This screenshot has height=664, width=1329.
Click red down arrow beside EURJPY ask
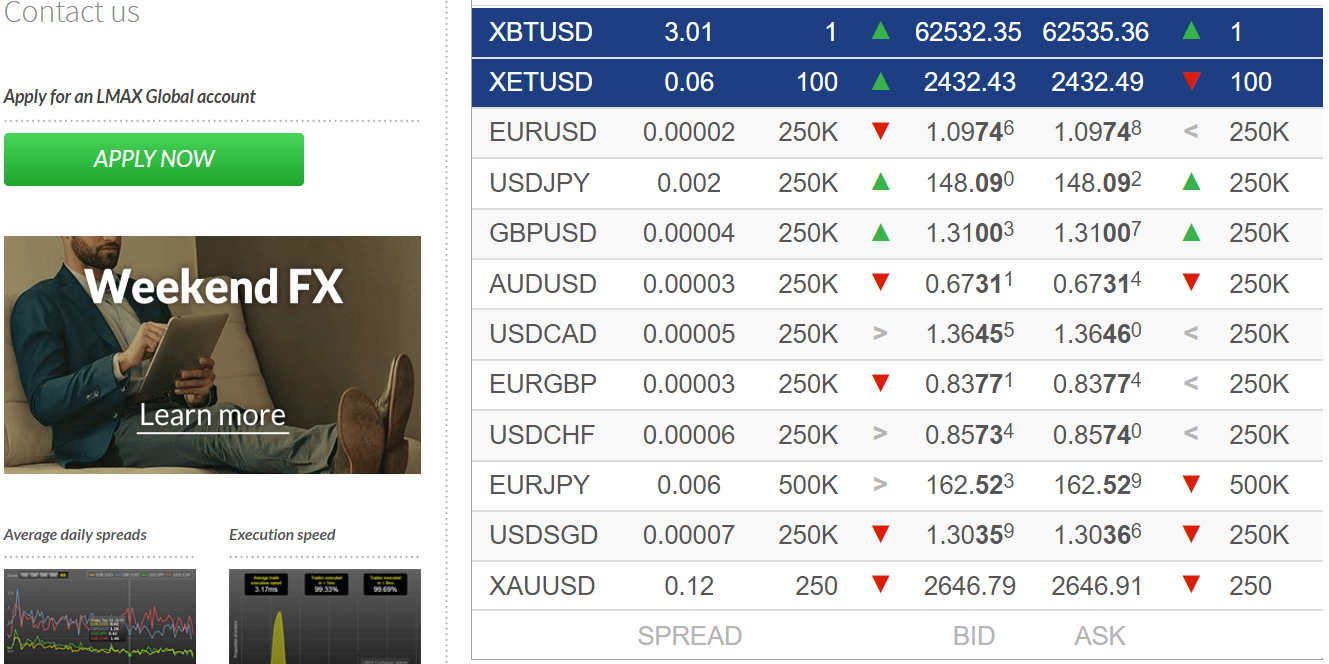[1191, 485]
